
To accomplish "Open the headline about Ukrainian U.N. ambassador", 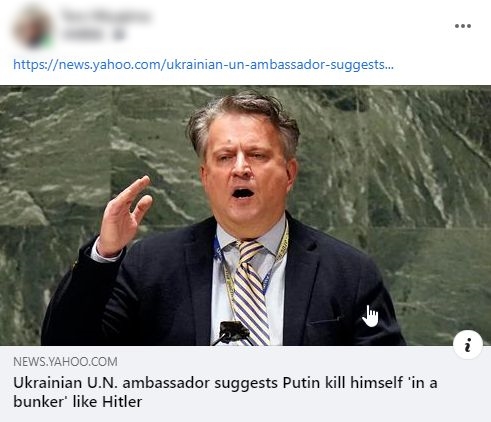I will 225,392.
